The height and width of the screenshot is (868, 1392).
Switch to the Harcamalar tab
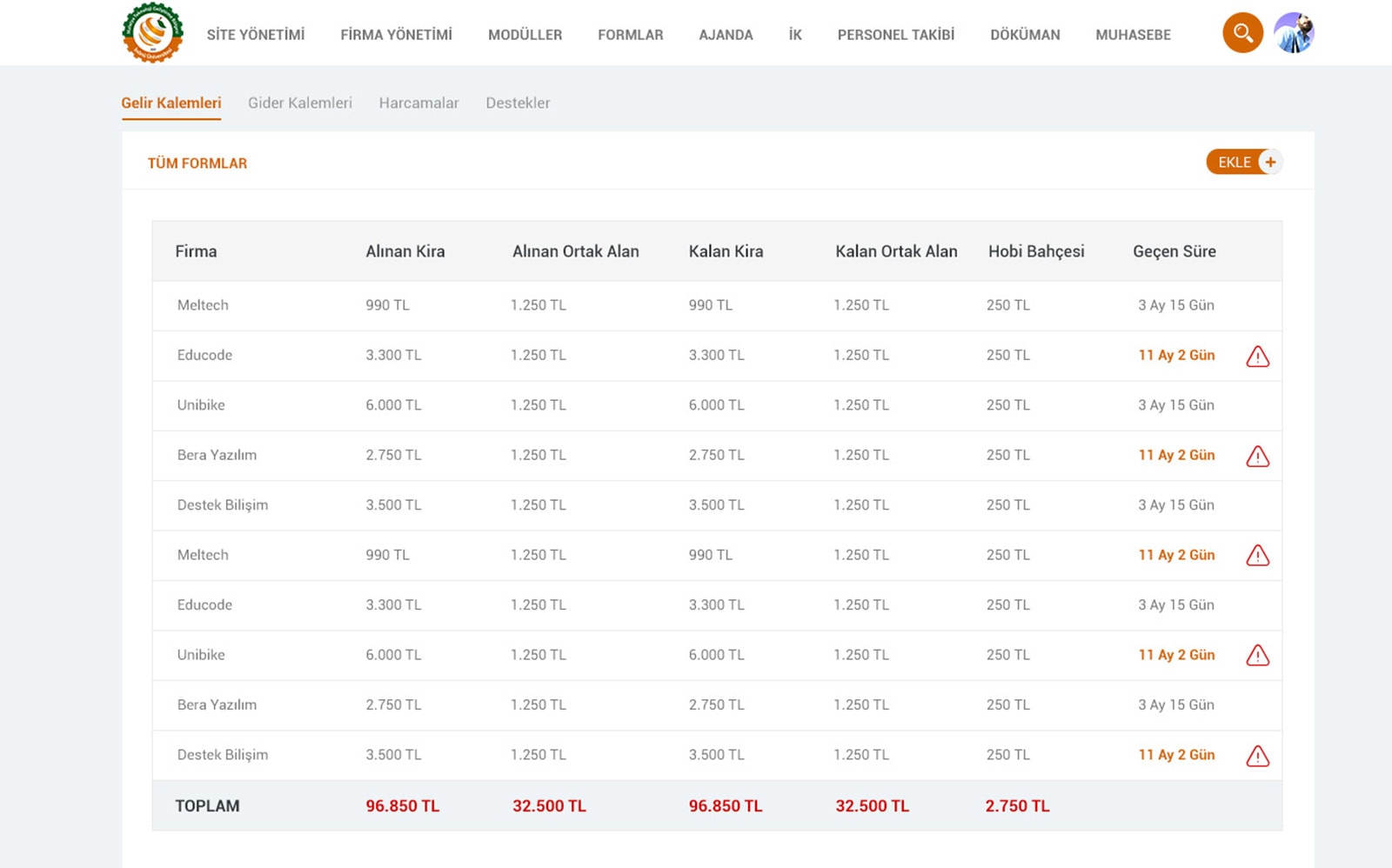point(418,103)
